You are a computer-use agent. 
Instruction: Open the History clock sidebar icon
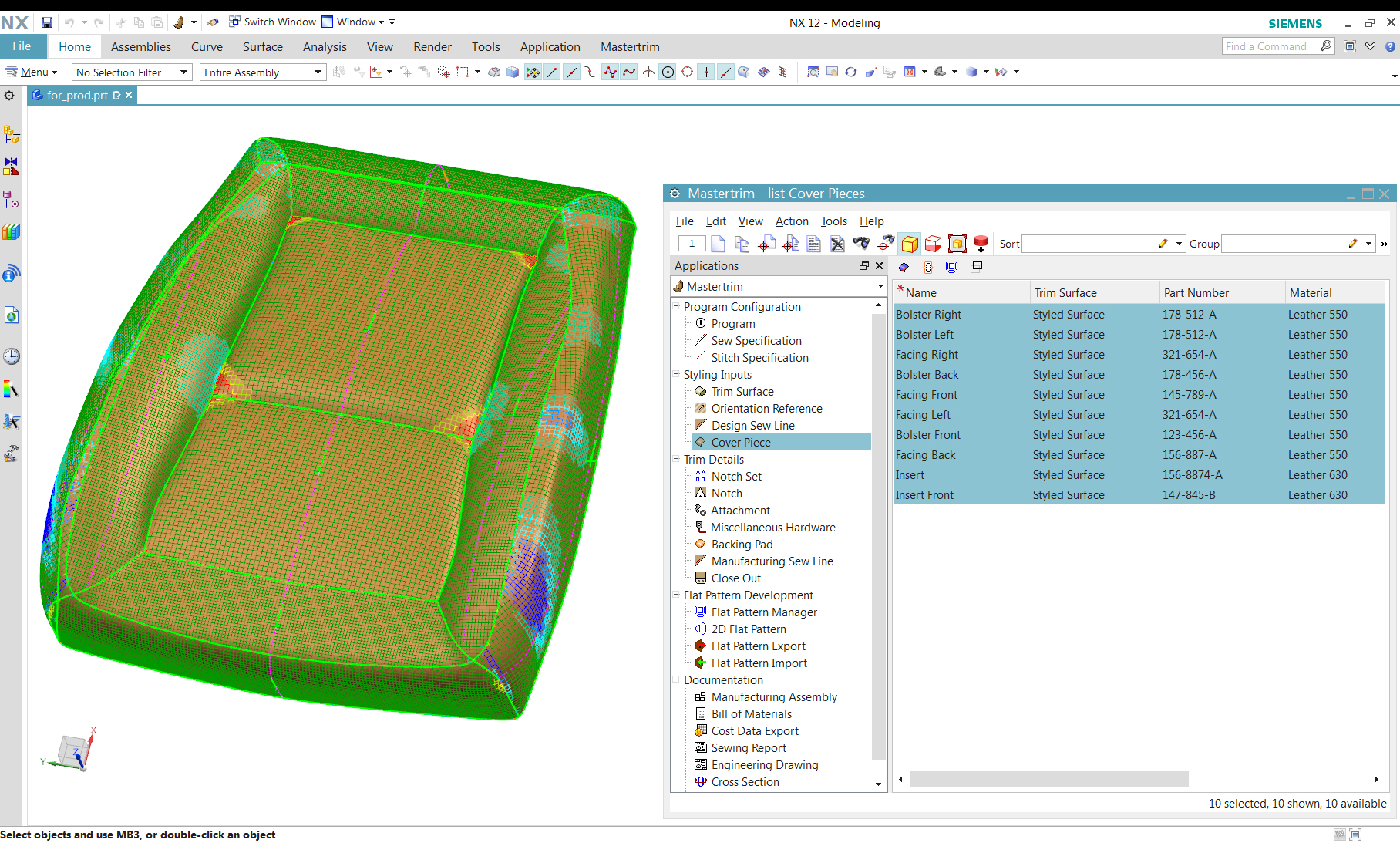(11, 356)
